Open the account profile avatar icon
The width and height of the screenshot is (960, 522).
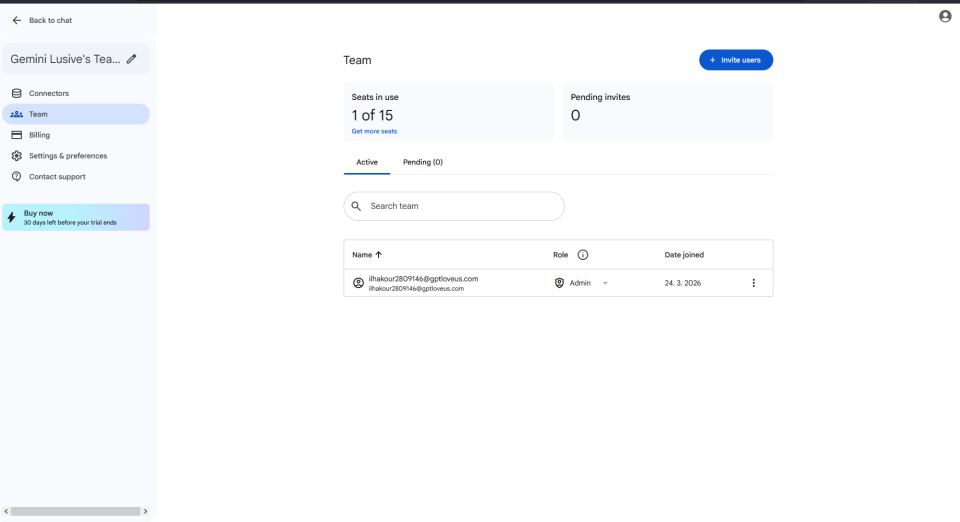coord(945,17)
